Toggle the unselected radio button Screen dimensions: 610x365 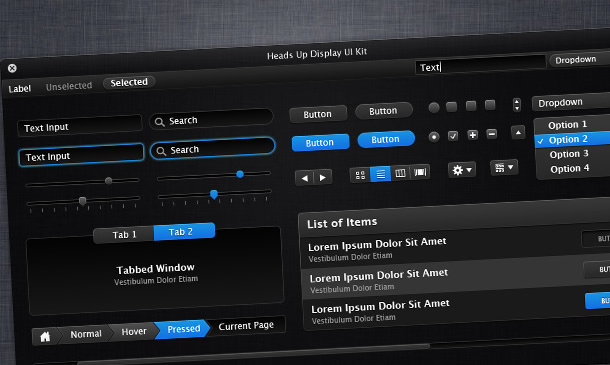[x=434, y=107]
